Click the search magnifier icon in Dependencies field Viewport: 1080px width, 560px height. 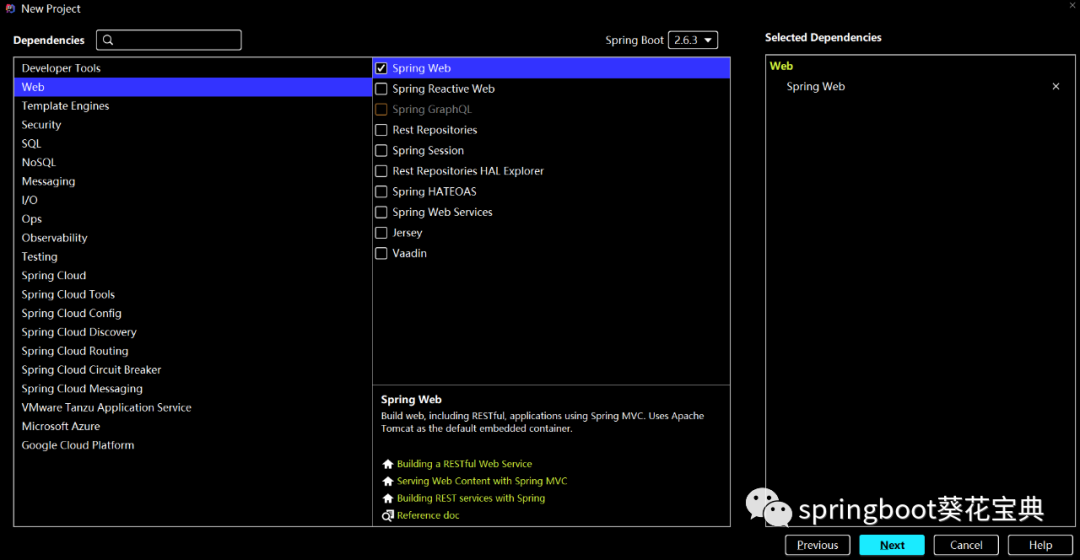click(x=108, y=40)
